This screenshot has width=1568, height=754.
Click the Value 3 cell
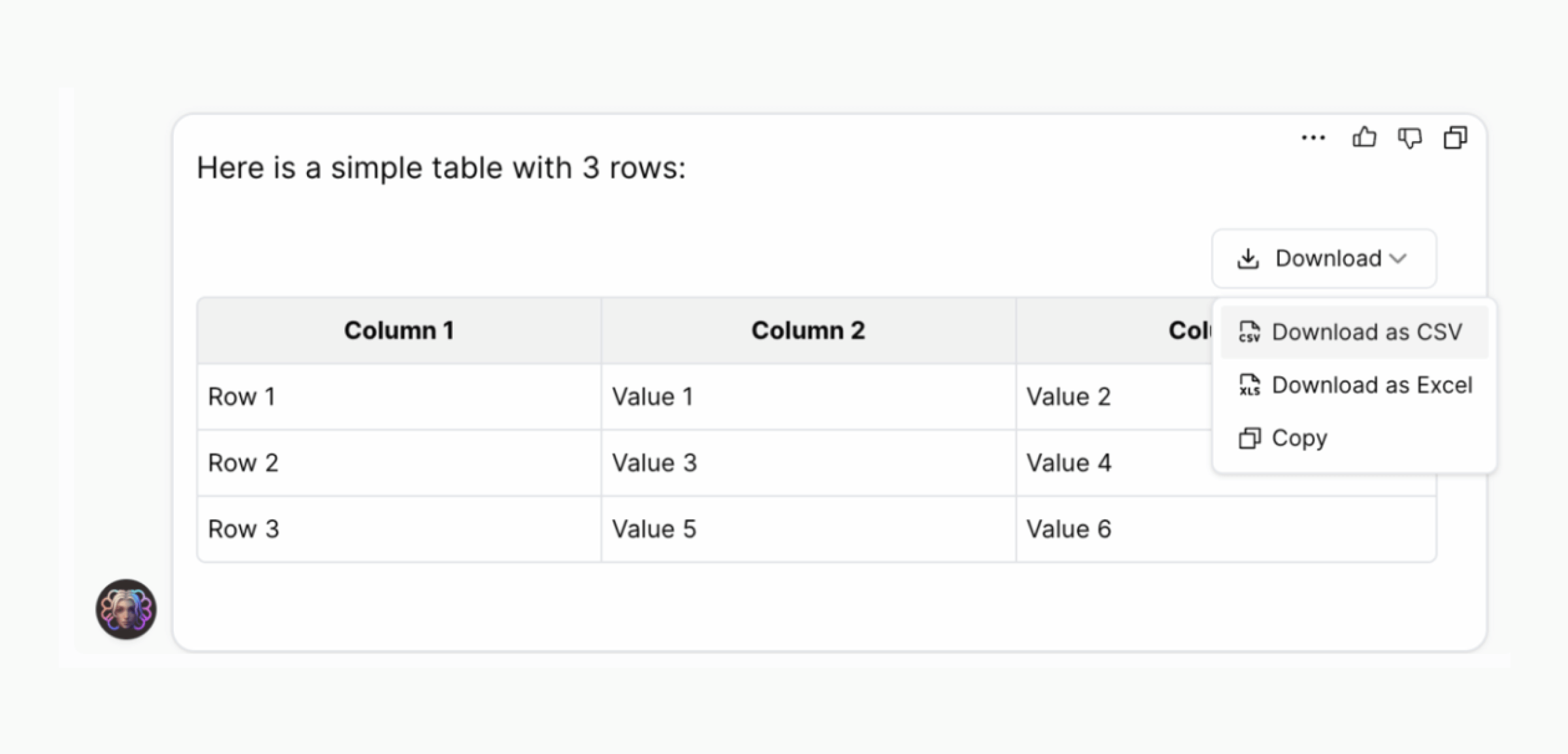coord(808,463)
